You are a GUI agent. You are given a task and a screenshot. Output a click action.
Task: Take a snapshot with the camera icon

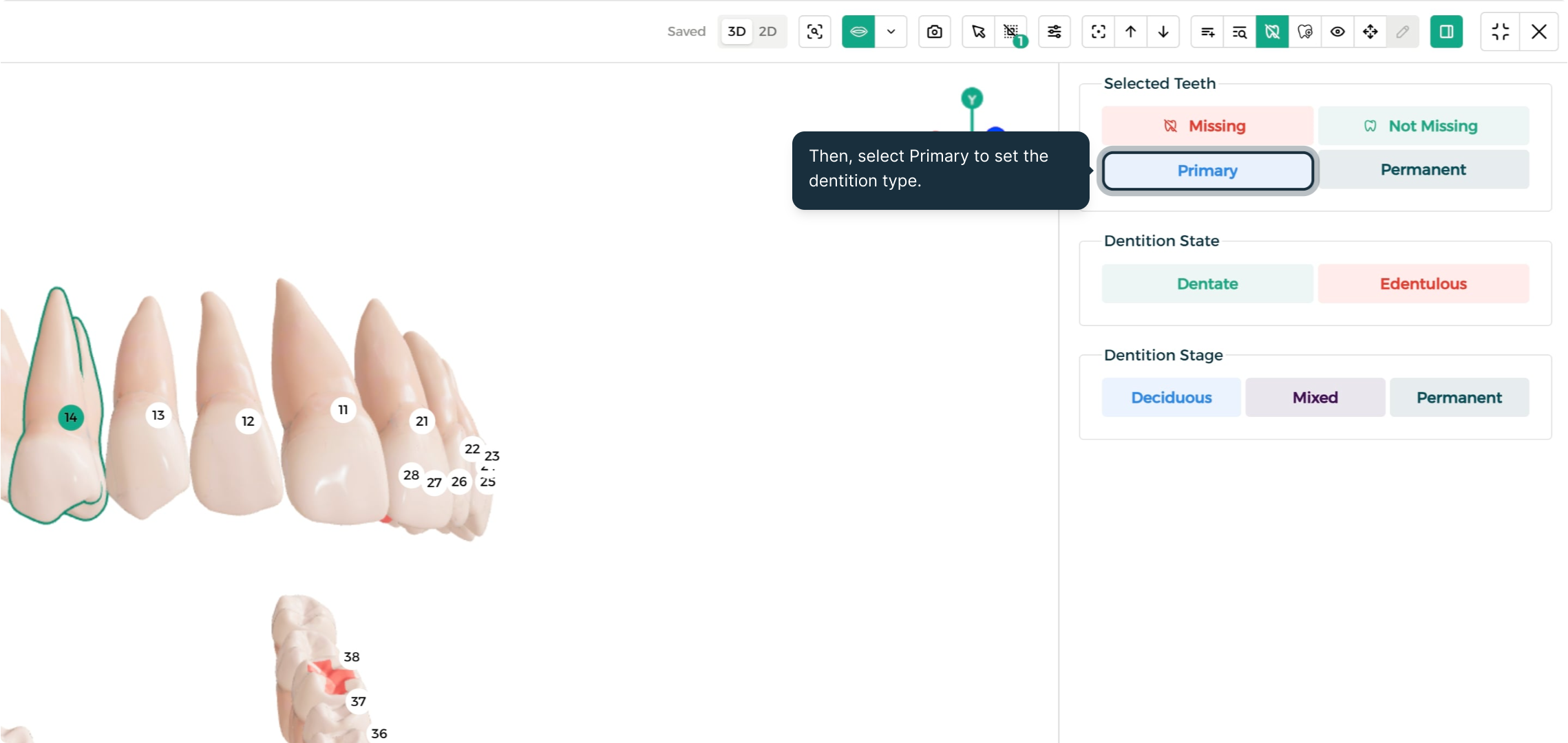935,32
